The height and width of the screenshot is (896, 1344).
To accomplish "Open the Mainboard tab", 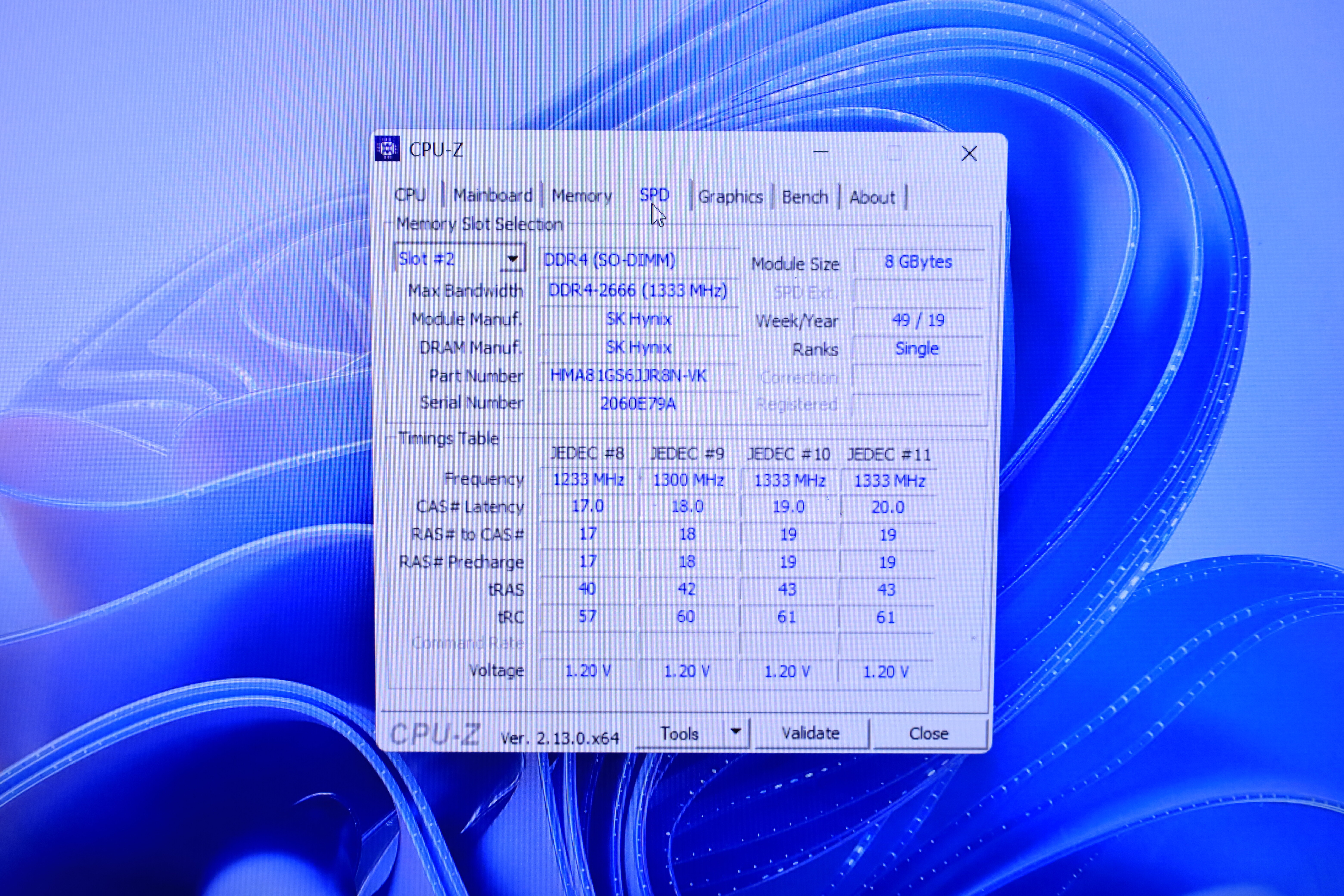I will [493, 195].
